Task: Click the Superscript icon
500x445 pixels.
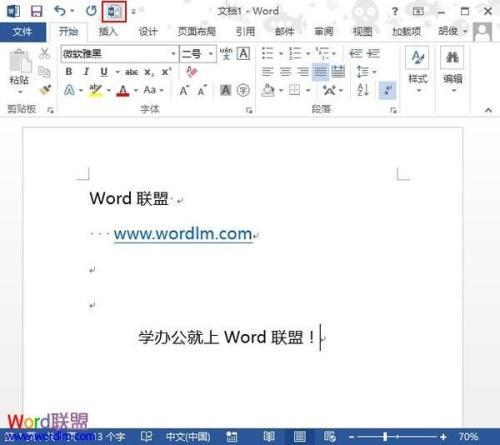Action: (x=166, y=72)
